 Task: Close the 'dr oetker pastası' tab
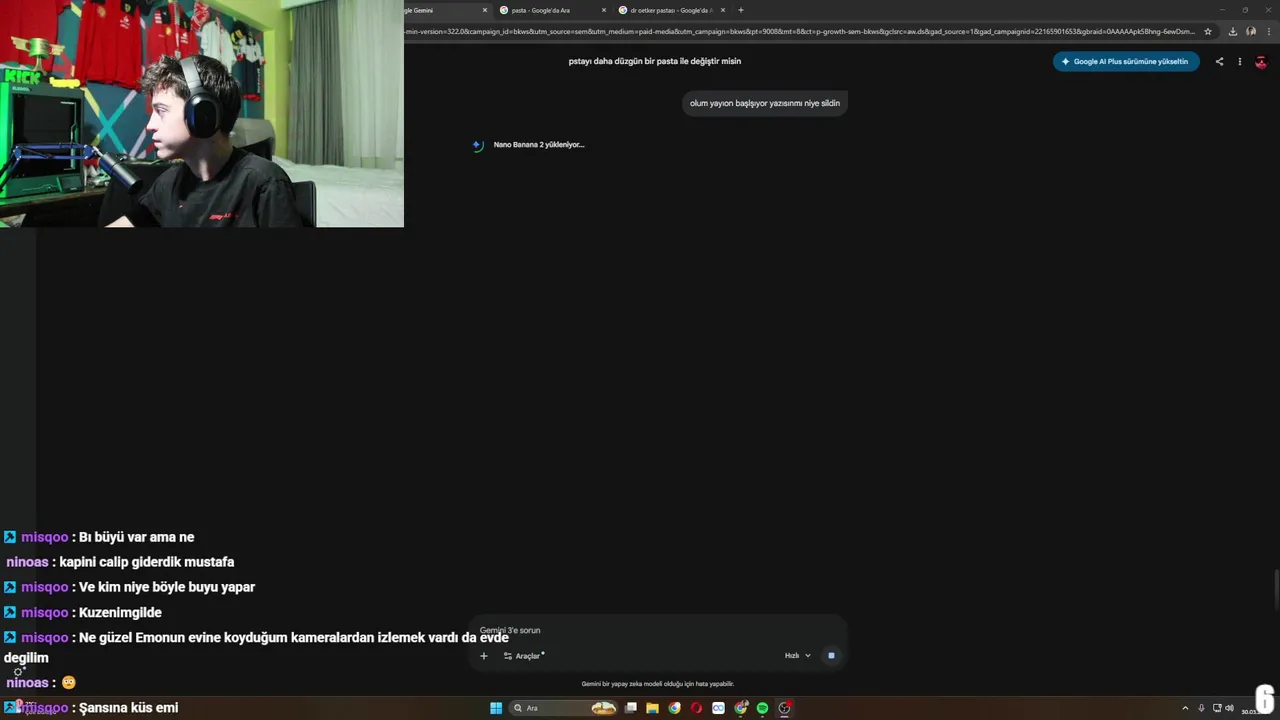(x=723, y=10)
